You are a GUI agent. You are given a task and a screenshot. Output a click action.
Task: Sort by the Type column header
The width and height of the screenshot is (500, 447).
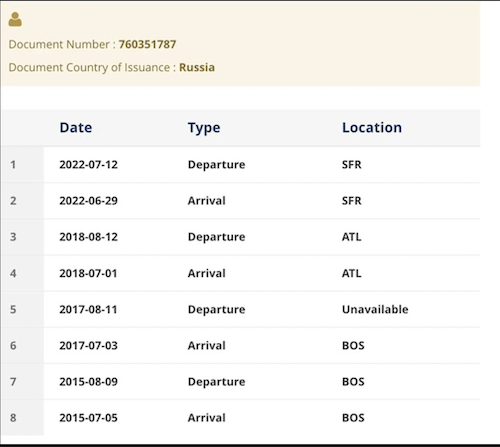pyautogui.click(x=204, y=128)
